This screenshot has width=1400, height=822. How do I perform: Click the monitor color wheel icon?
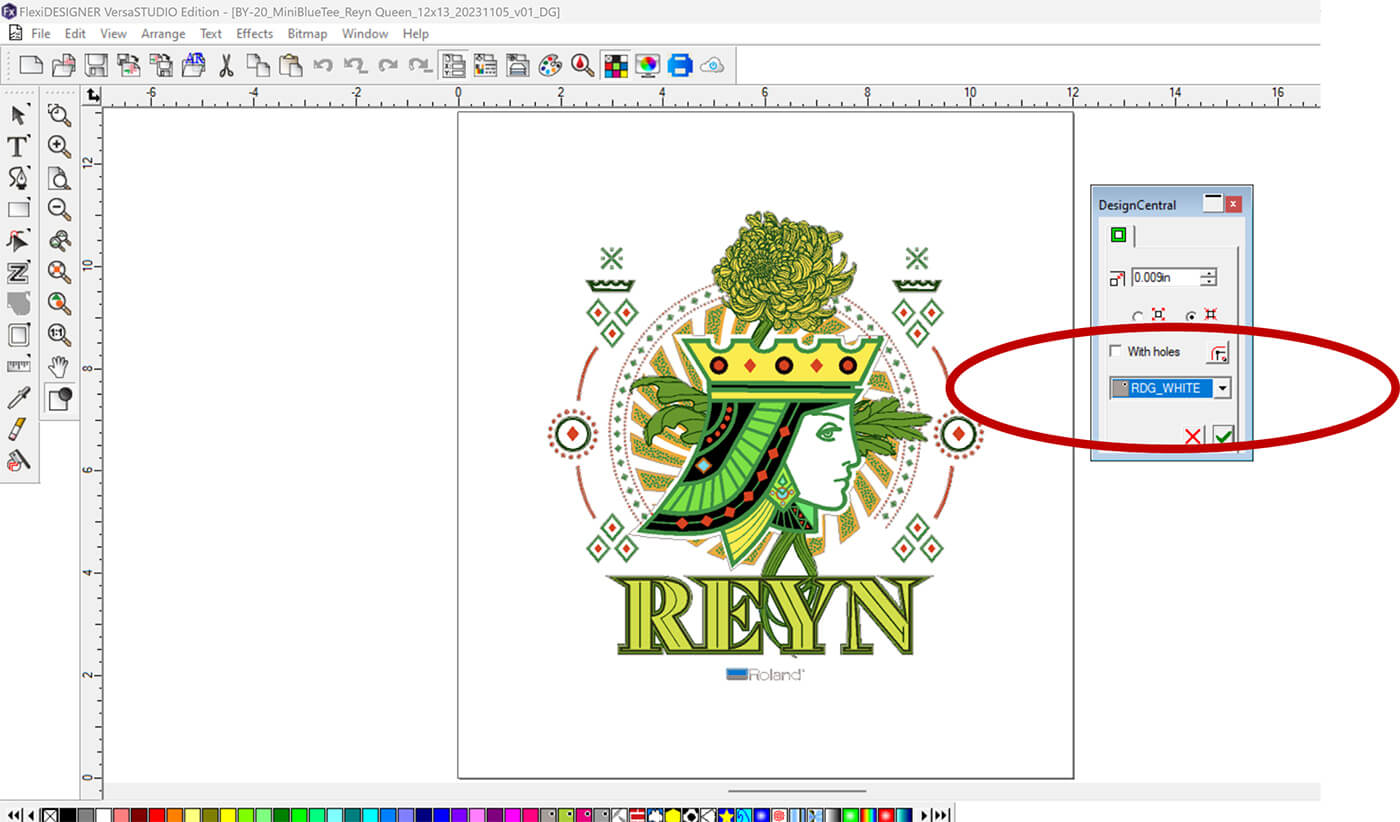click(x=647, y=66)
